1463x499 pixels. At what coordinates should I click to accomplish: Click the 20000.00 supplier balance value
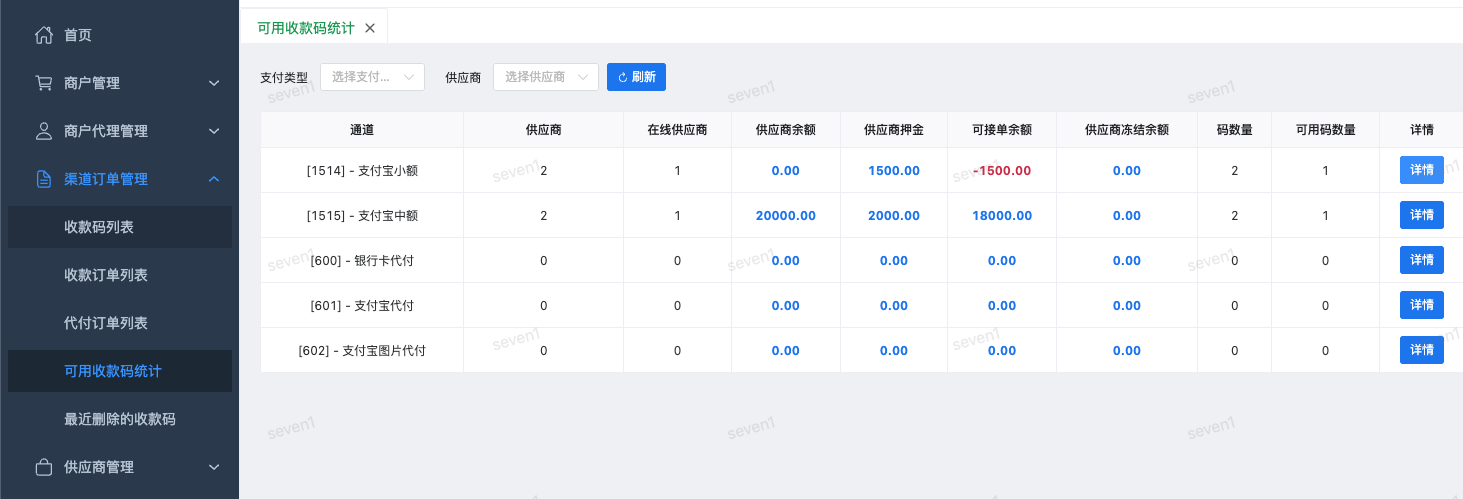point(786,216)
